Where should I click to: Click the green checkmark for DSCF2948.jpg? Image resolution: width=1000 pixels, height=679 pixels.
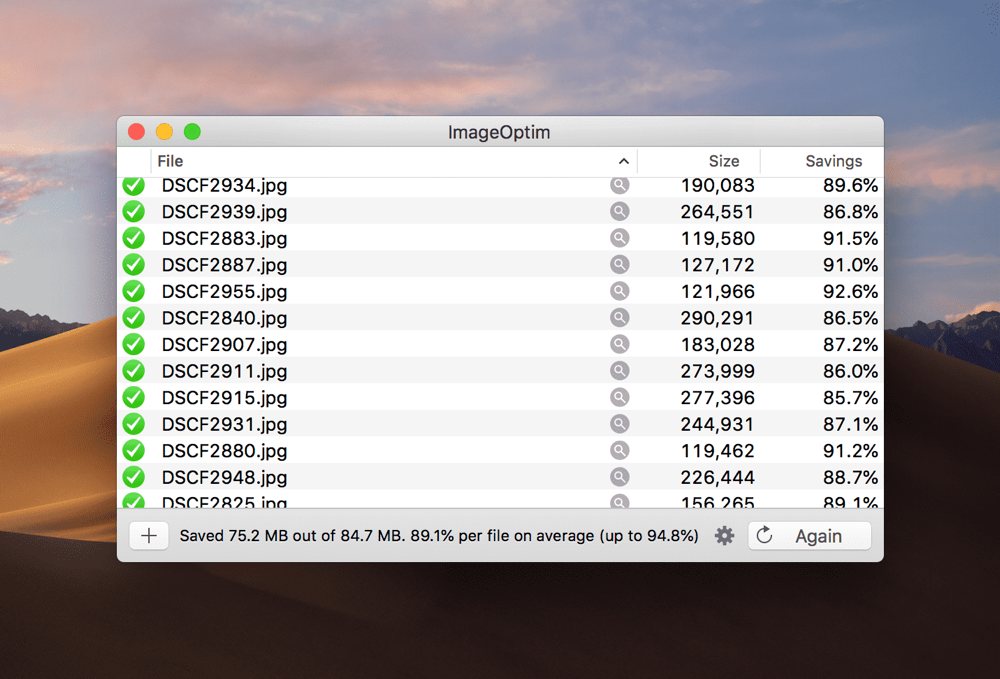133,477
